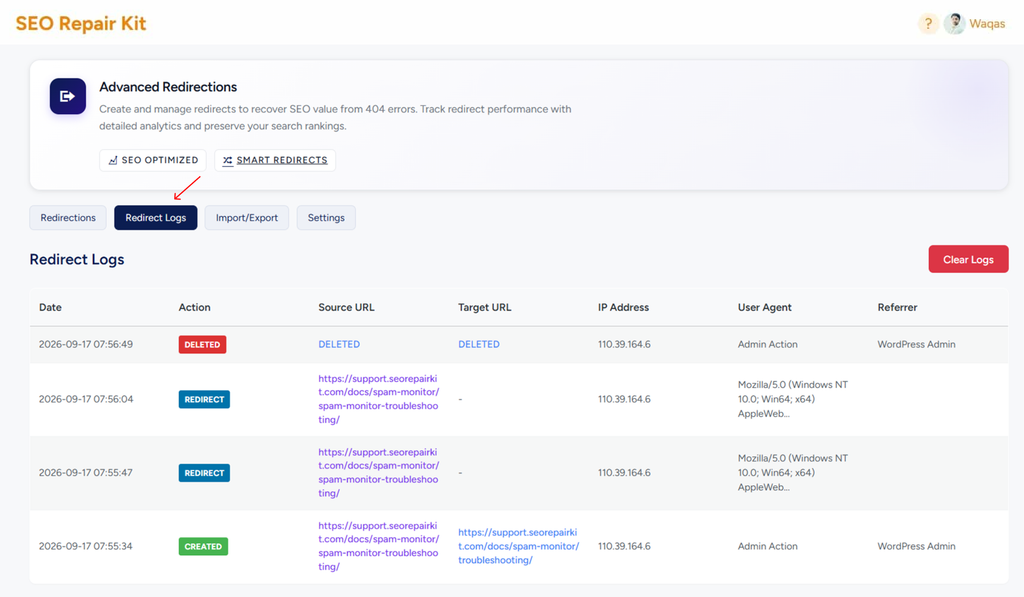The image size is (1024, 597).
Task: Click the red DELETED action badge
Action: [x=202, y=344]
